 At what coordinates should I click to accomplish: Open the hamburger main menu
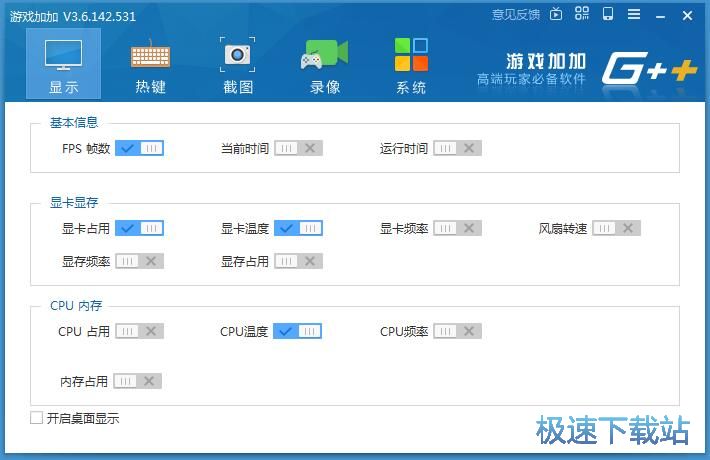[x=634, y=14]
